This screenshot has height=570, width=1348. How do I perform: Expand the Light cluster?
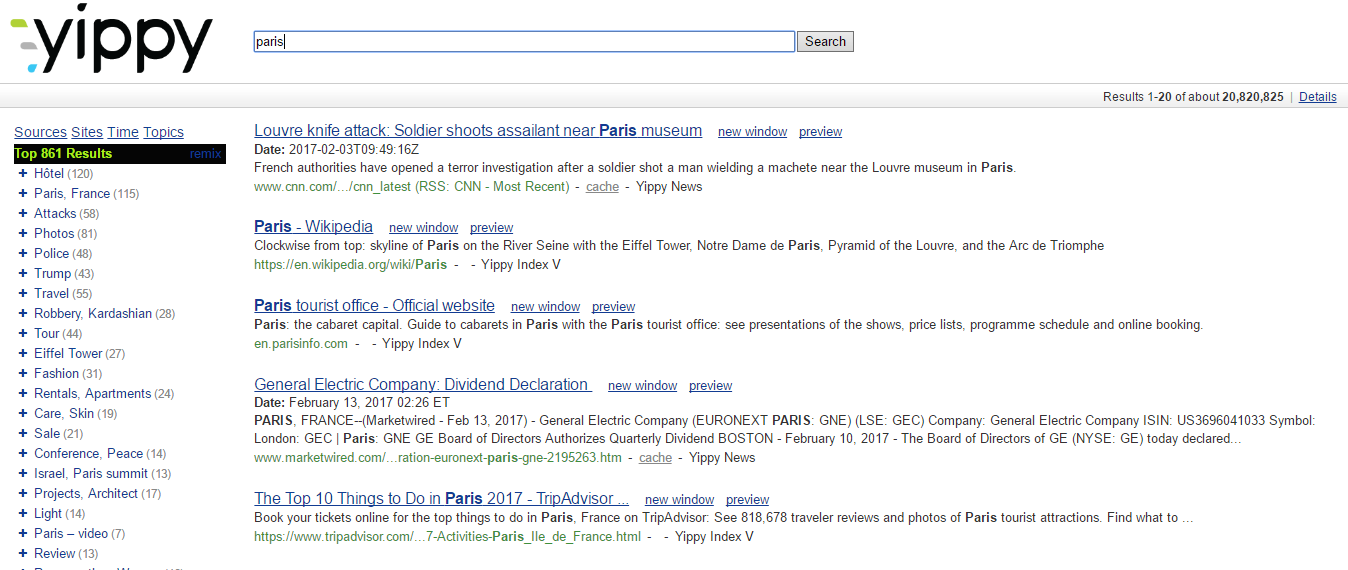coord(23,514)
